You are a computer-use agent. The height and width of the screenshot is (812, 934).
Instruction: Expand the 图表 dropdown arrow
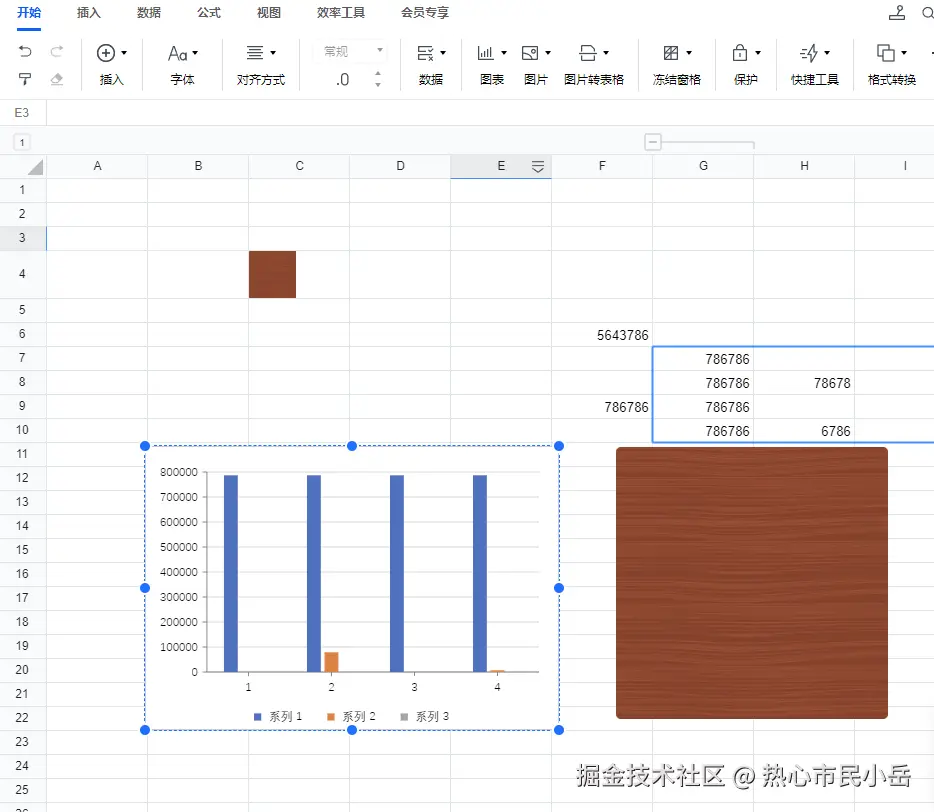click(504, 53)
